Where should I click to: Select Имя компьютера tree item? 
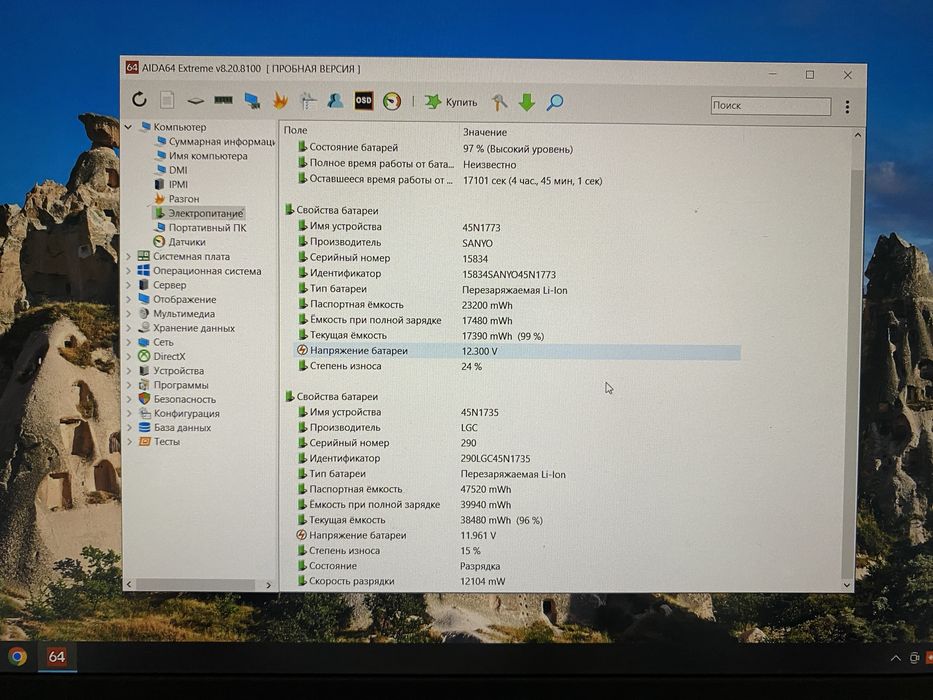(208, 156)
